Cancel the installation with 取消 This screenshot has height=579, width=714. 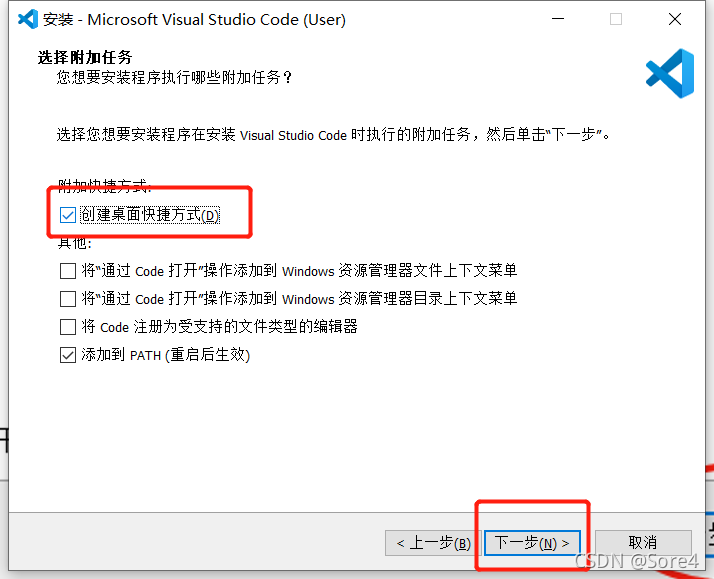[x=643, y=543]
